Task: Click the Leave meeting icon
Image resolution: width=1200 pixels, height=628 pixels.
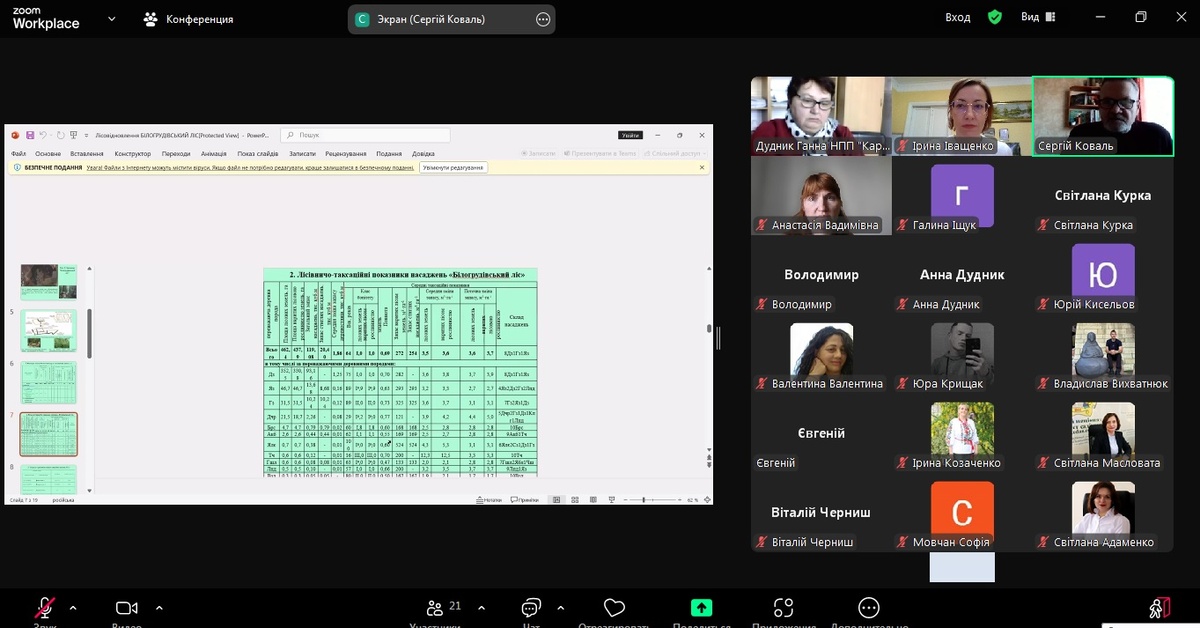Action: pos(1158,607)
